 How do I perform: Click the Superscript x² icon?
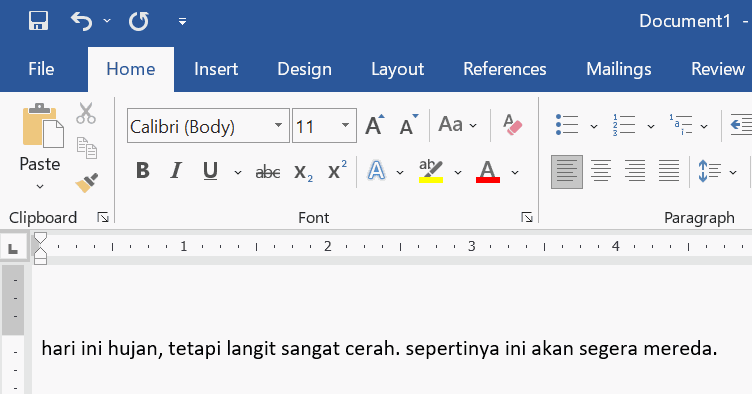tap(337, 170)
